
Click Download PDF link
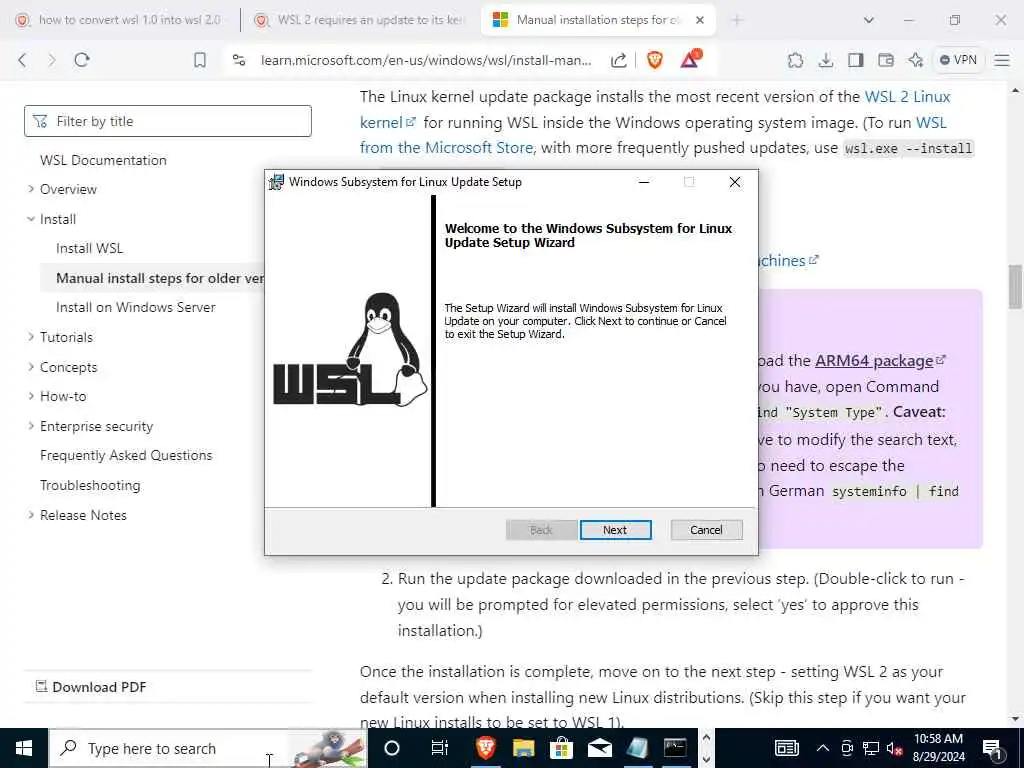point(91,687)
